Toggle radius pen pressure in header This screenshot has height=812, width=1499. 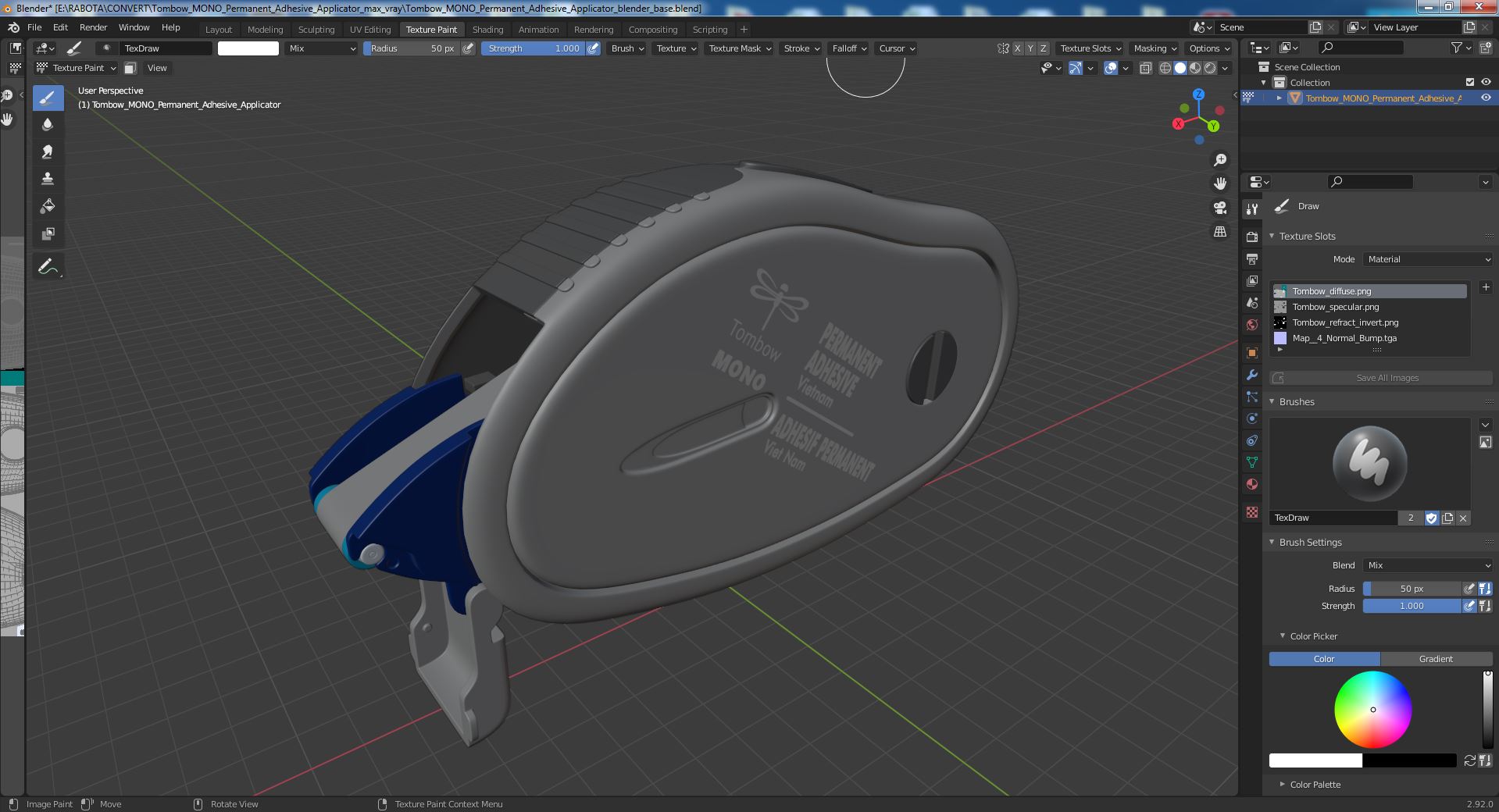[x=468, y=48]
